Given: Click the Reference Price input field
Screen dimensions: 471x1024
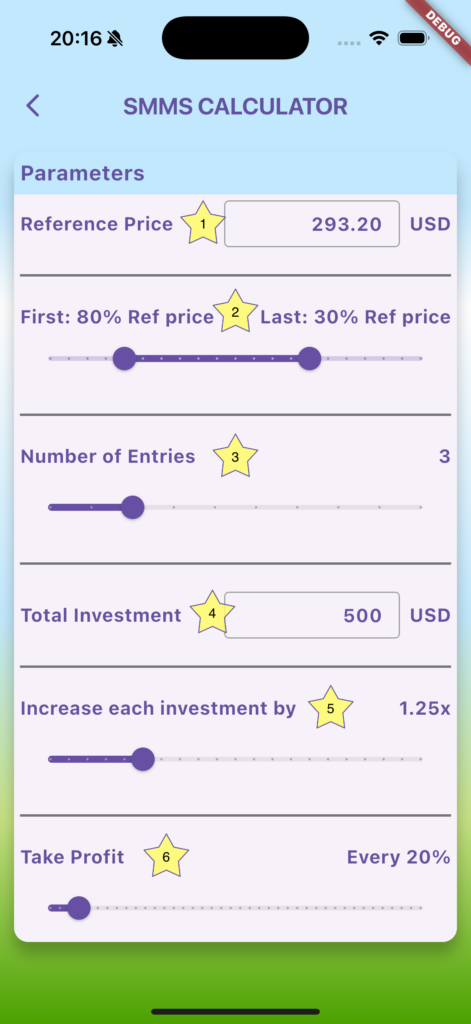Looking at the screenshot, I should pos(312,224).
